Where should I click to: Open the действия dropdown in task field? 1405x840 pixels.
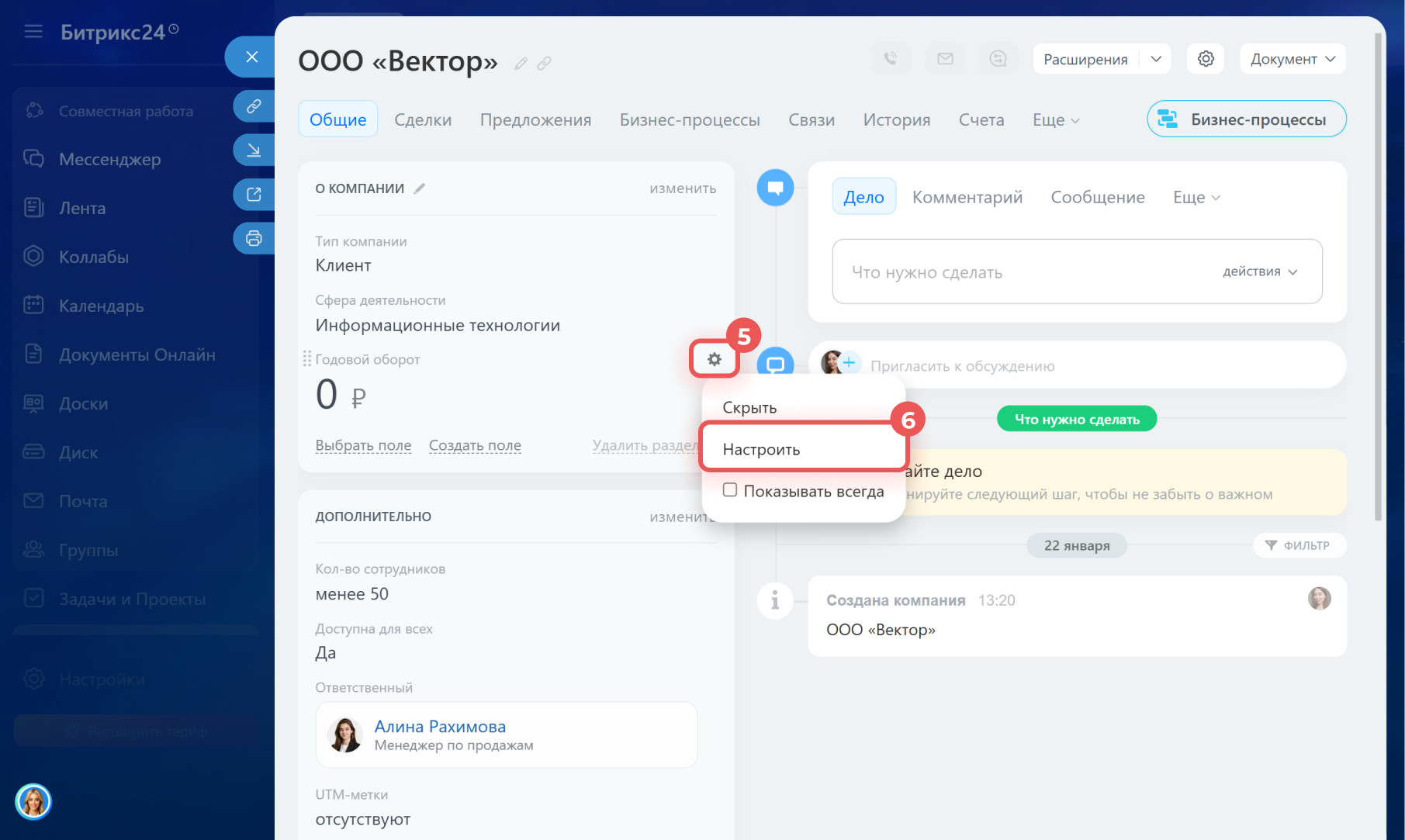pos(1259,271)
